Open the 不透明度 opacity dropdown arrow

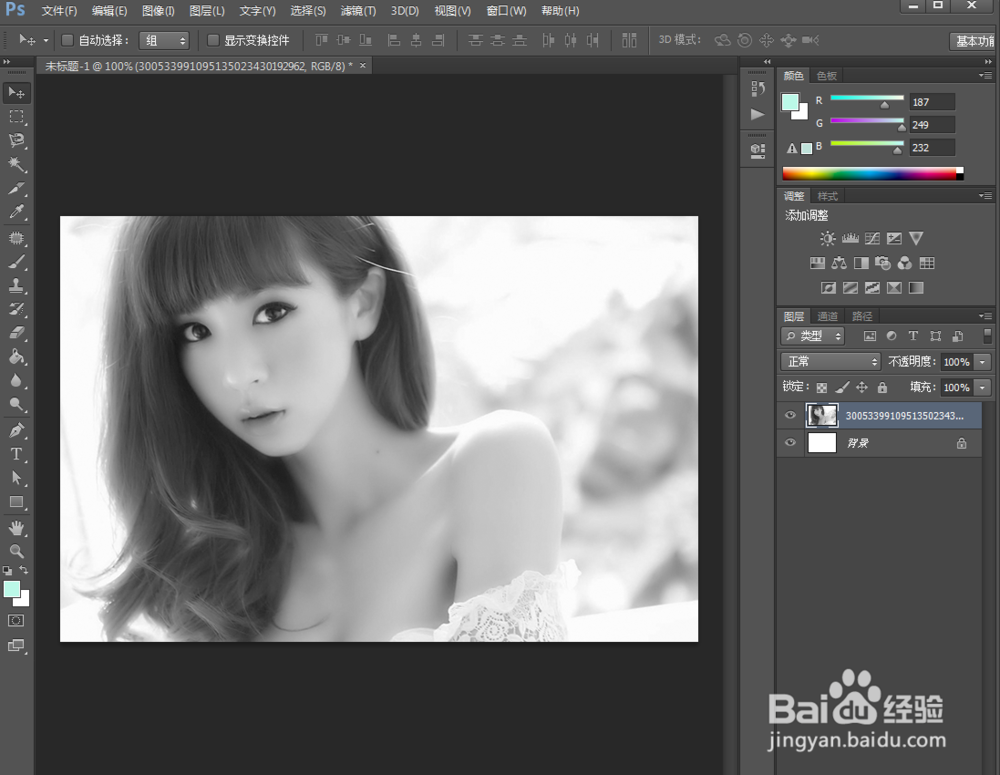point(982,362)
